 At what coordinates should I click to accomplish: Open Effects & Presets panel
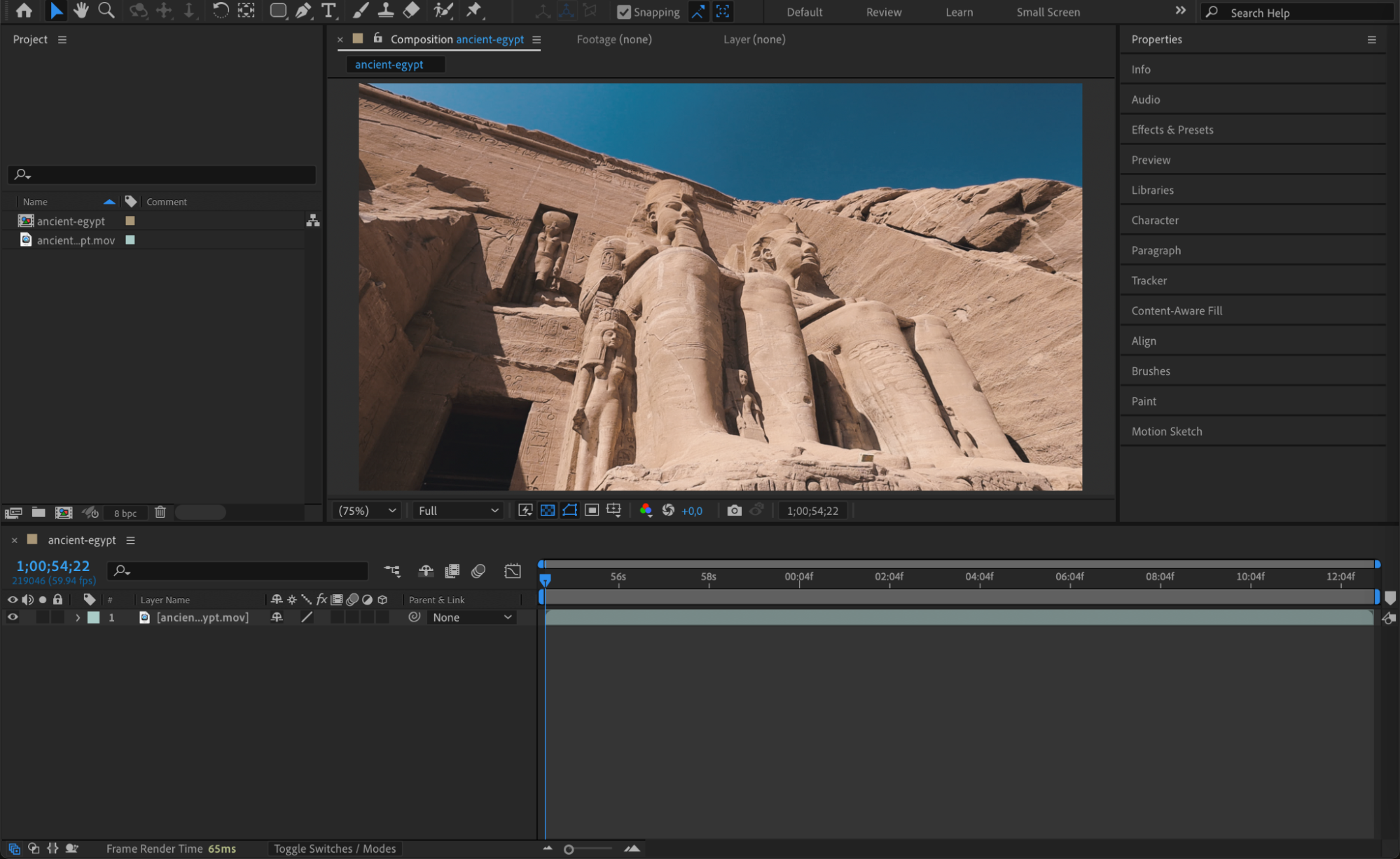coord(1172,130)
